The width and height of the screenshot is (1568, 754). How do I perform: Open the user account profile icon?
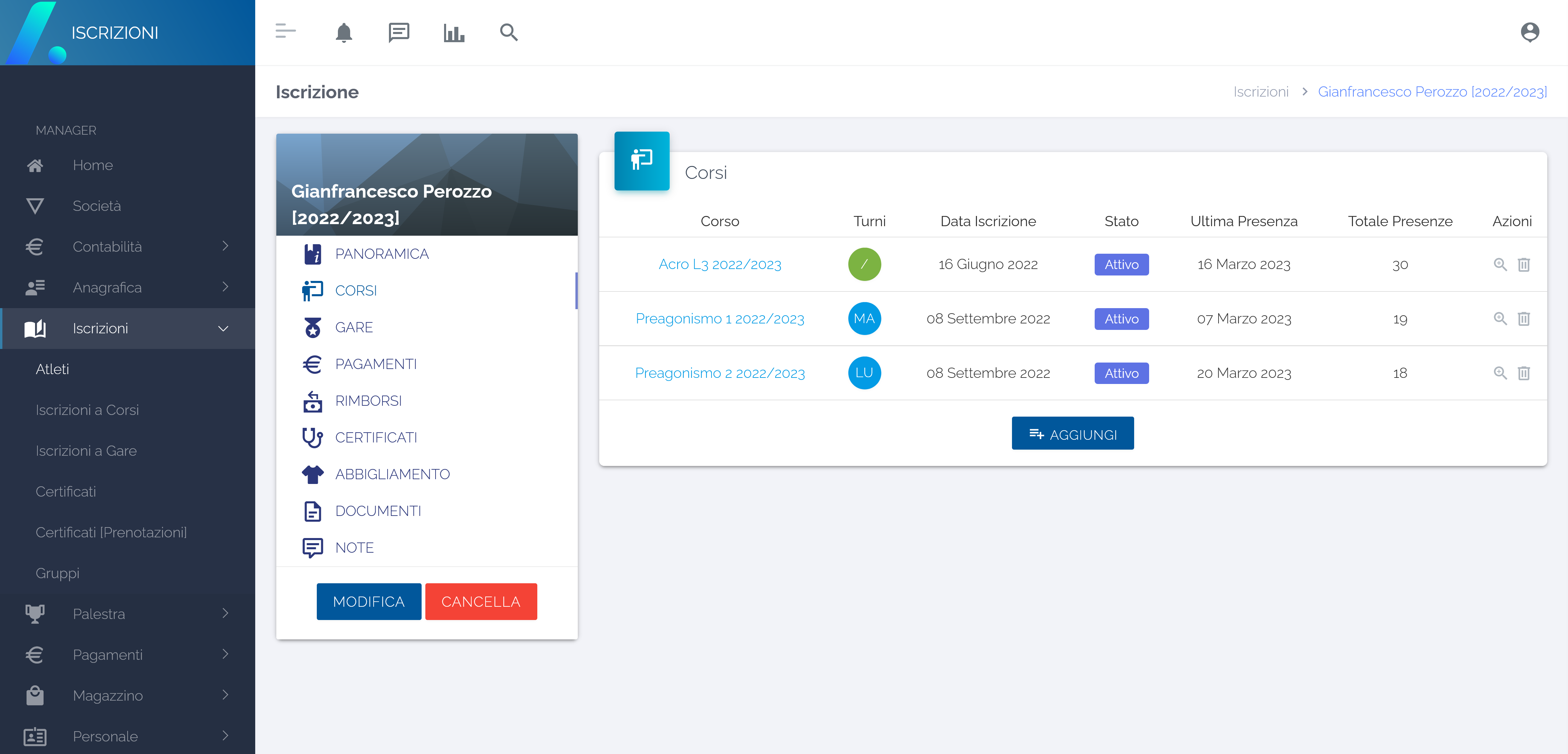(x=1529, y=32)
